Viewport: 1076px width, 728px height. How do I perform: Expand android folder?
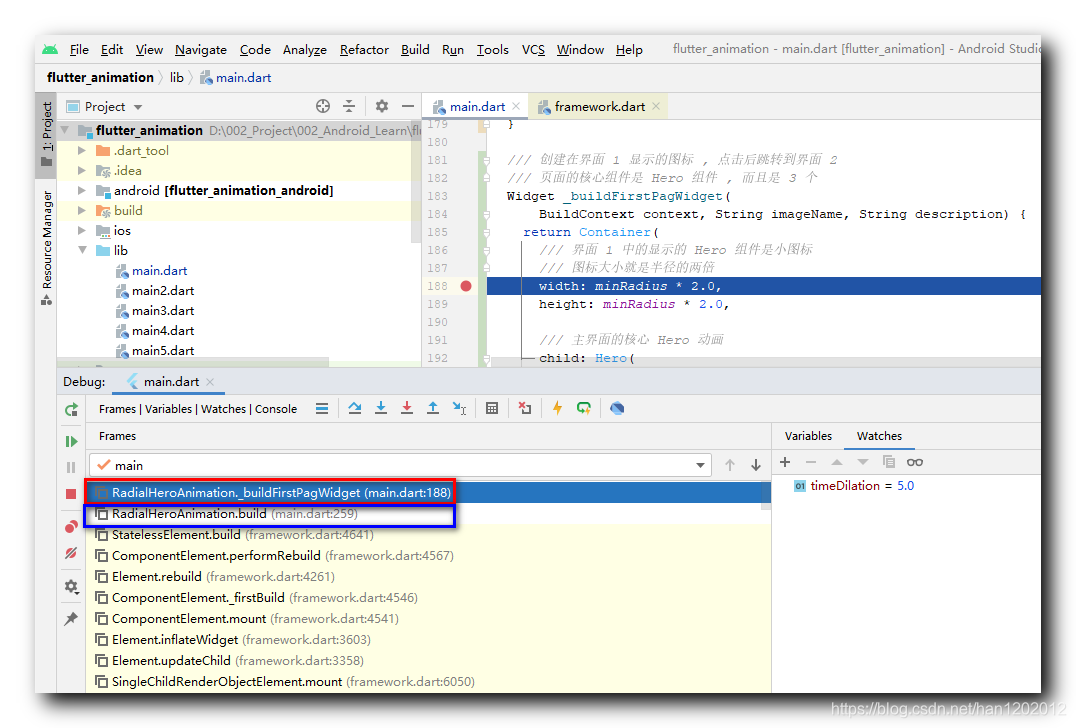coord(82,190)
